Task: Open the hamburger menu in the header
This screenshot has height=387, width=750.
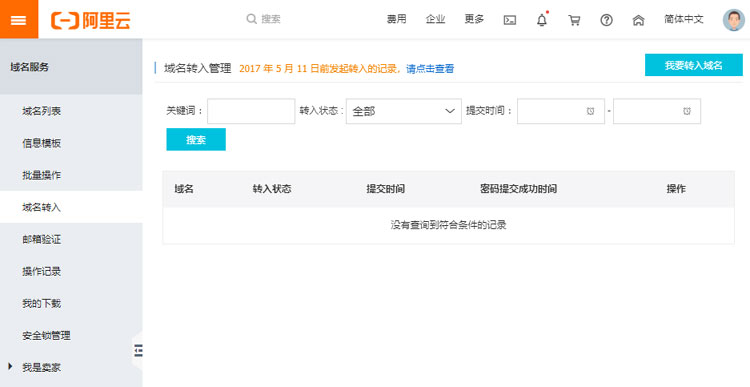Action: [x=19, y=19]
